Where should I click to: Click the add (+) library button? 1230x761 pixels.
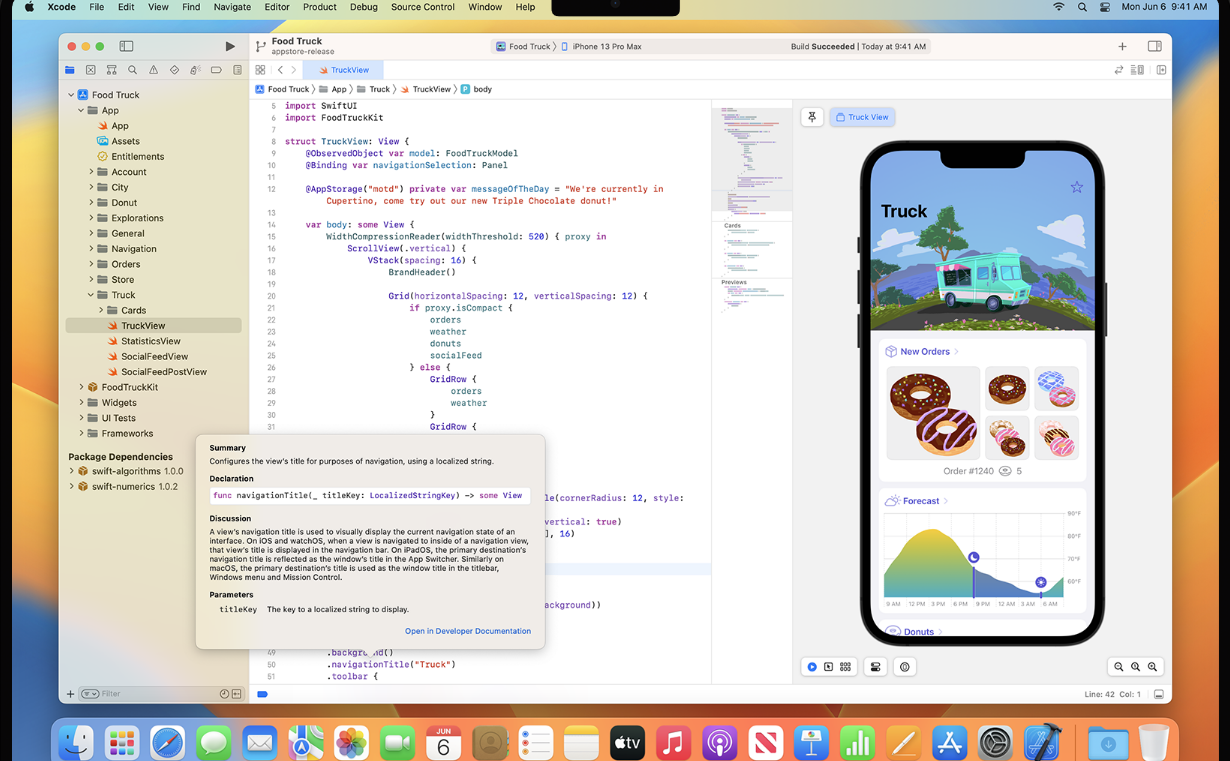click(1122, 46)
